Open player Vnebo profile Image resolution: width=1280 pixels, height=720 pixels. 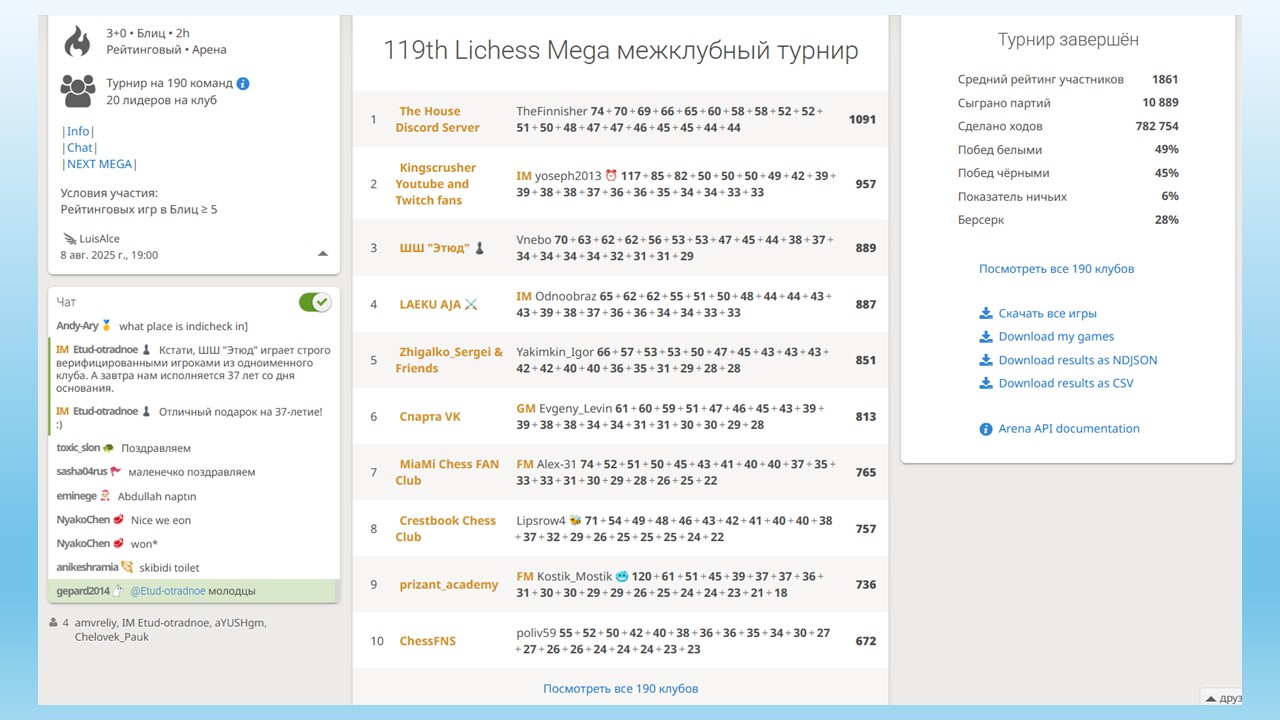pos(534,240)
